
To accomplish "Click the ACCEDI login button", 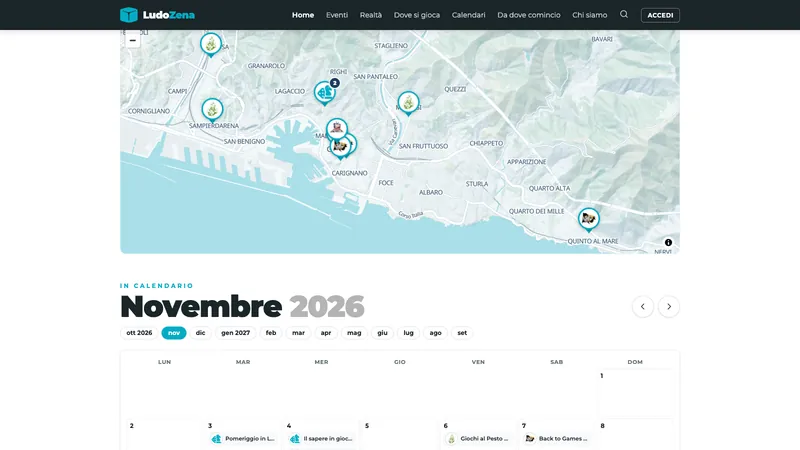I will [x=660, y=15].
